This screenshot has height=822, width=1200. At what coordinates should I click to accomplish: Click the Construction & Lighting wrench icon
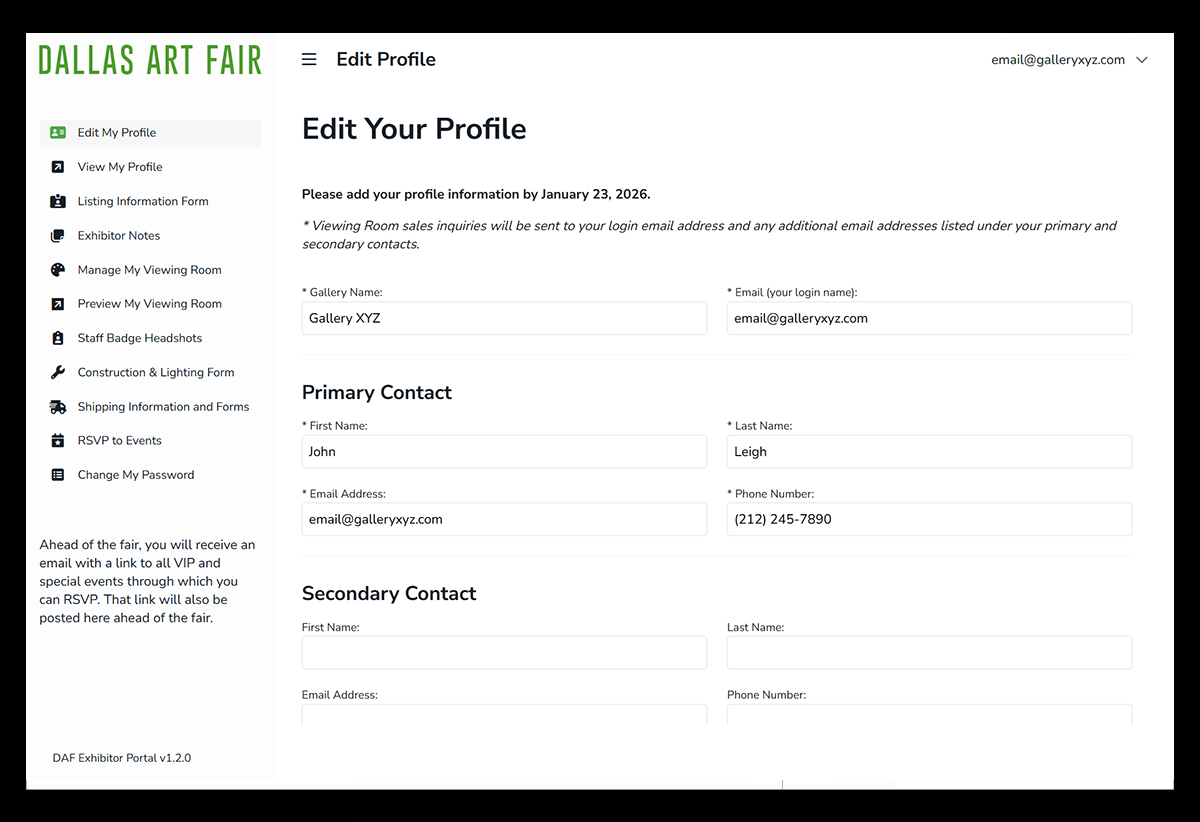59,371
